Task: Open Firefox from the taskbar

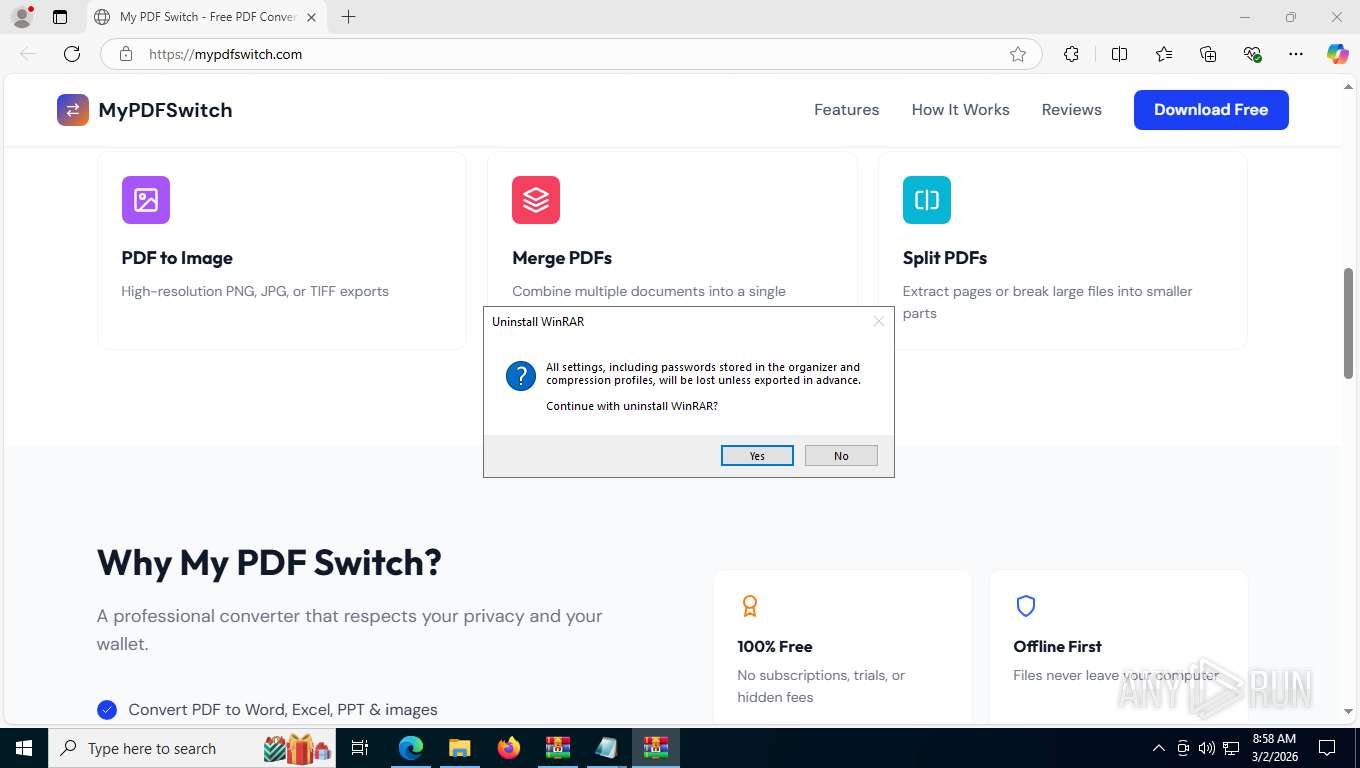Action: tap(509, 748)
